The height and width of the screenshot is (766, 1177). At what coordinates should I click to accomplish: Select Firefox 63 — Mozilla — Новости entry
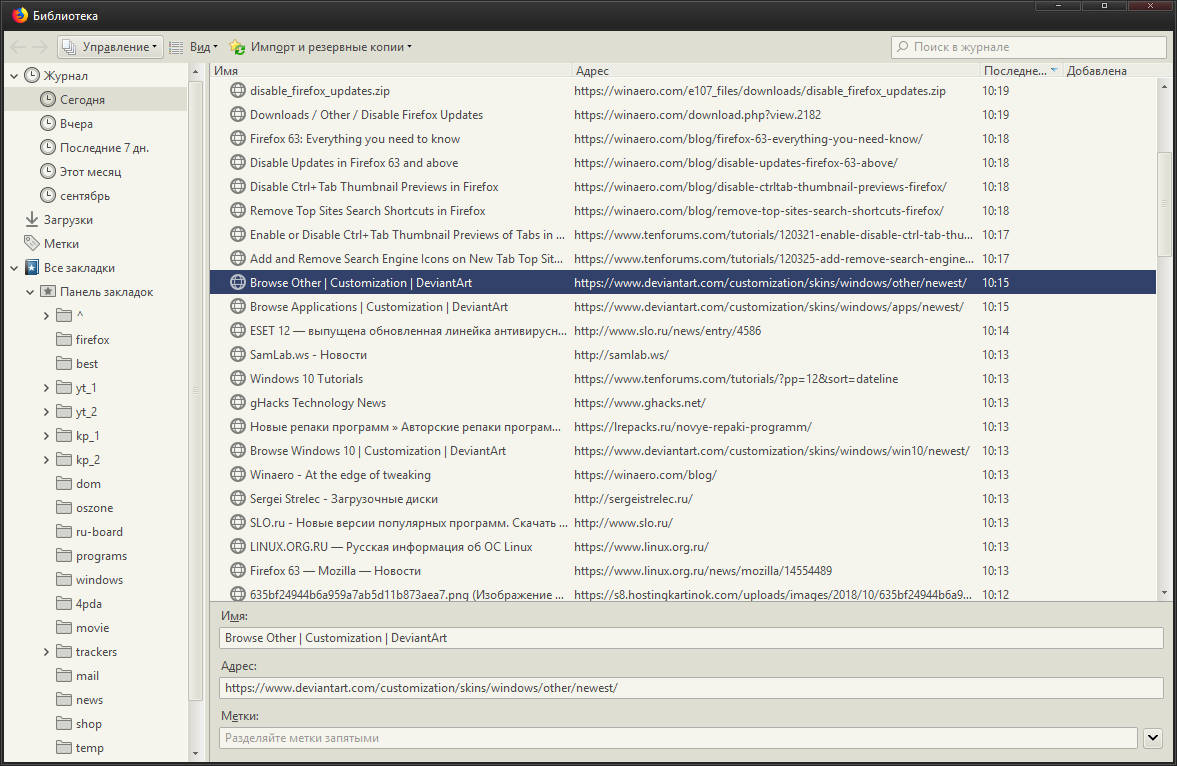683,571
